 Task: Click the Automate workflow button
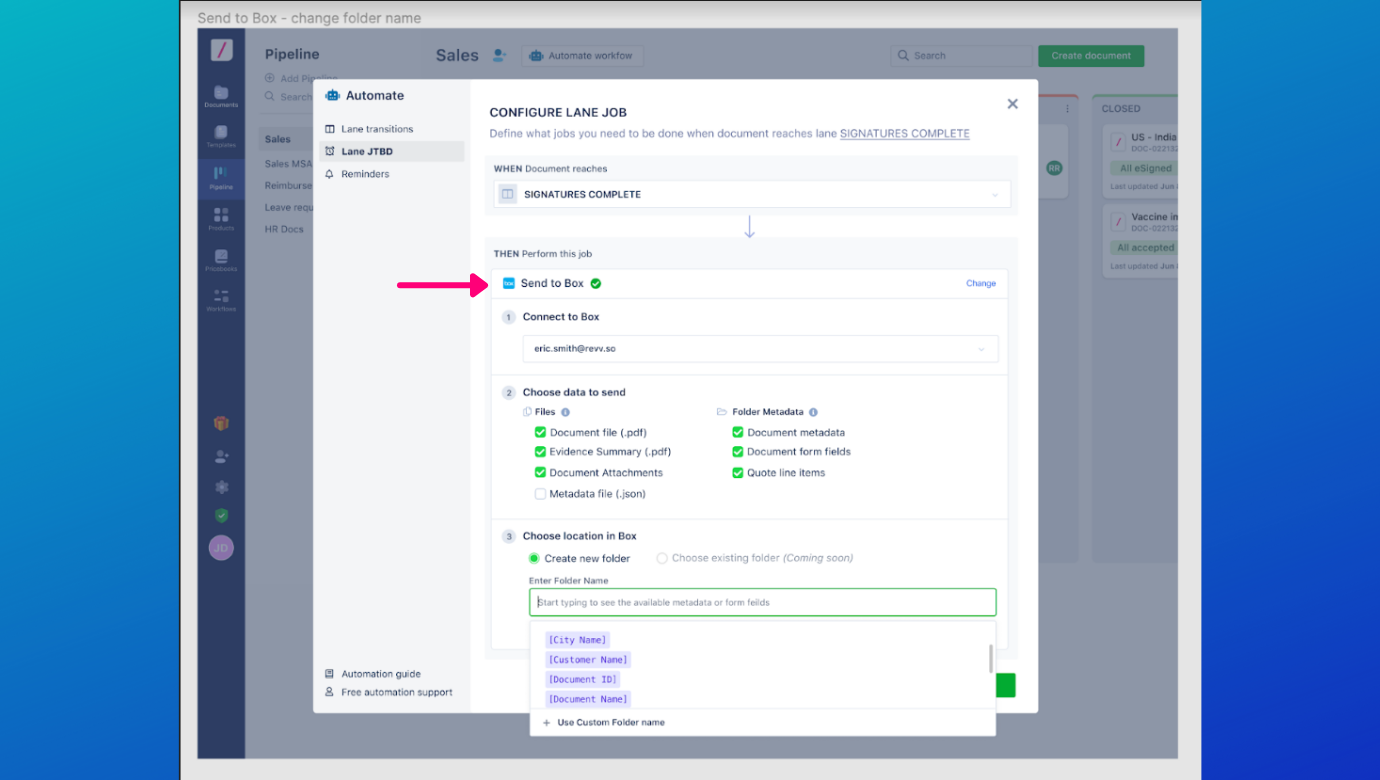tap(583, 56)
